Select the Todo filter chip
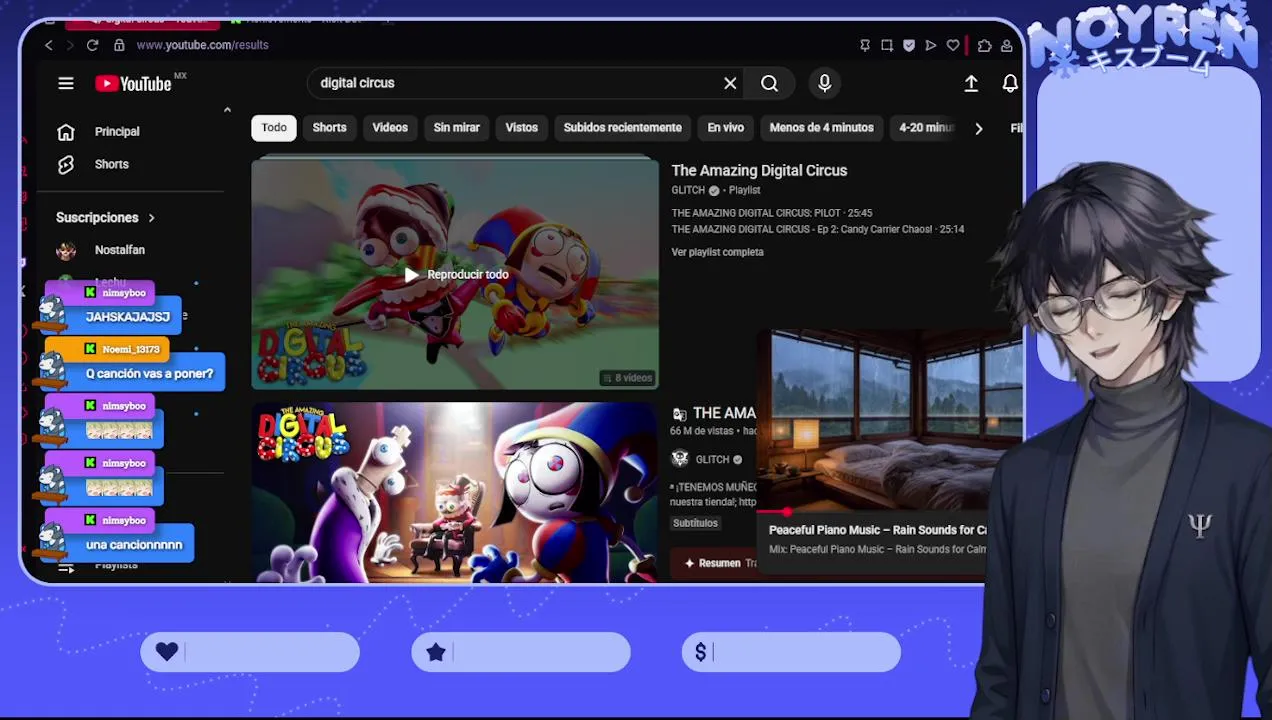 (x=274, y=128)
